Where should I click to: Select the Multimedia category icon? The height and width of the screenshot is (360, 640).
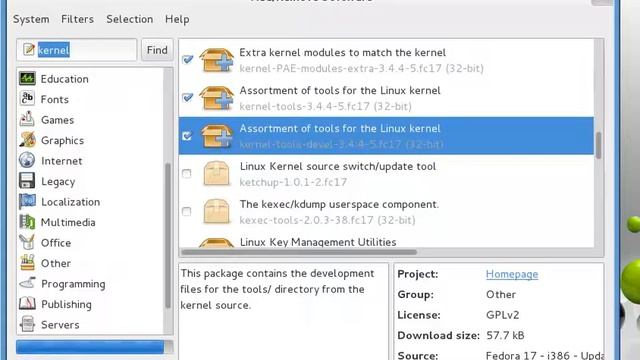(x=27, y=222)
